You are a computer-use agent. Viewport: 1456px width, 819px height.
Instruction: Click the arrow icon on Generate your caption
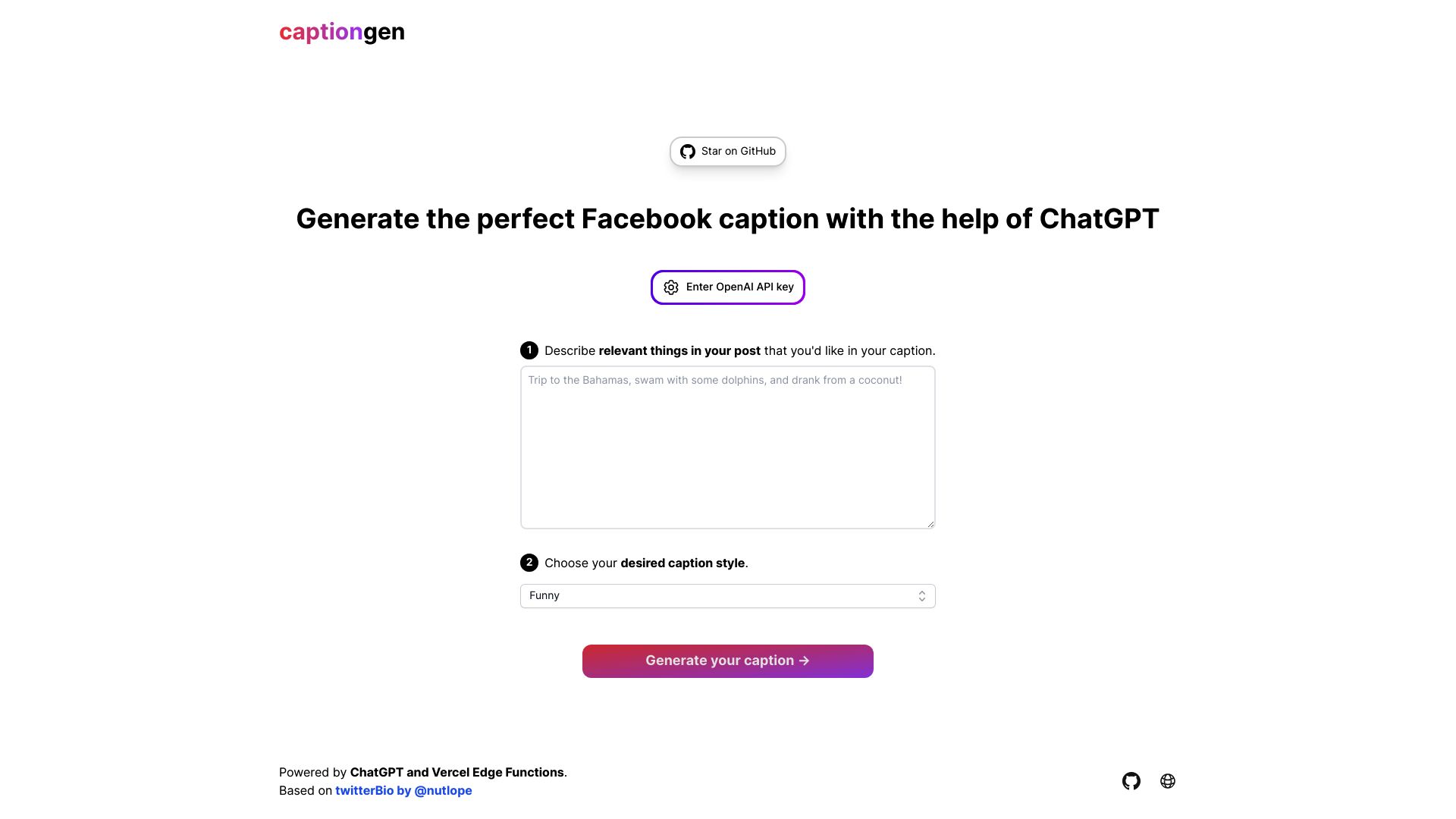804,661
